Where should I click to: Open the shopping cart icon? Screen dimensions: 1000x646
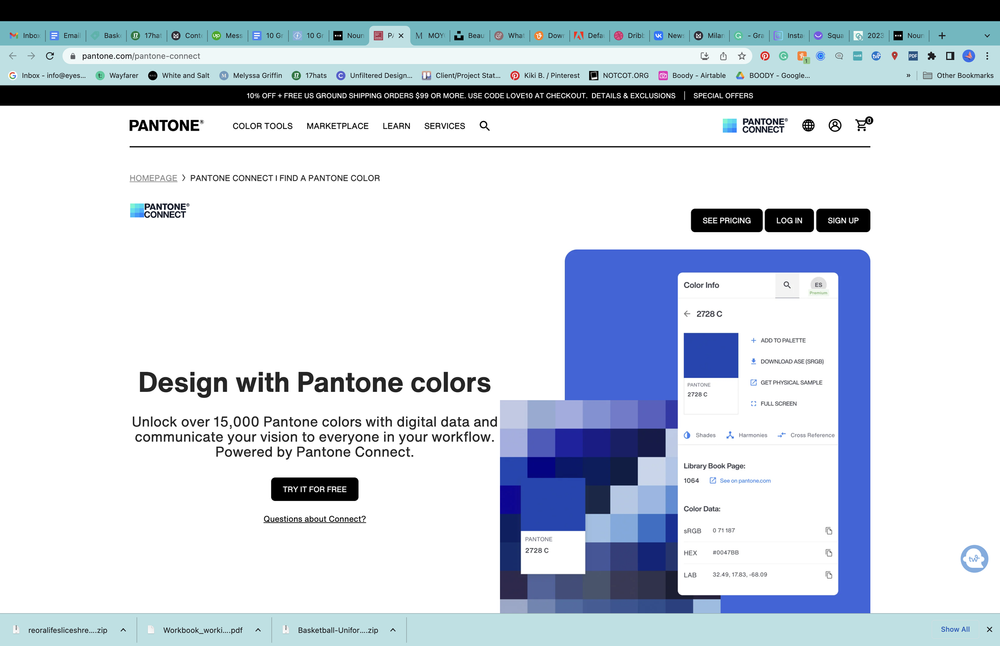point(862,124)
